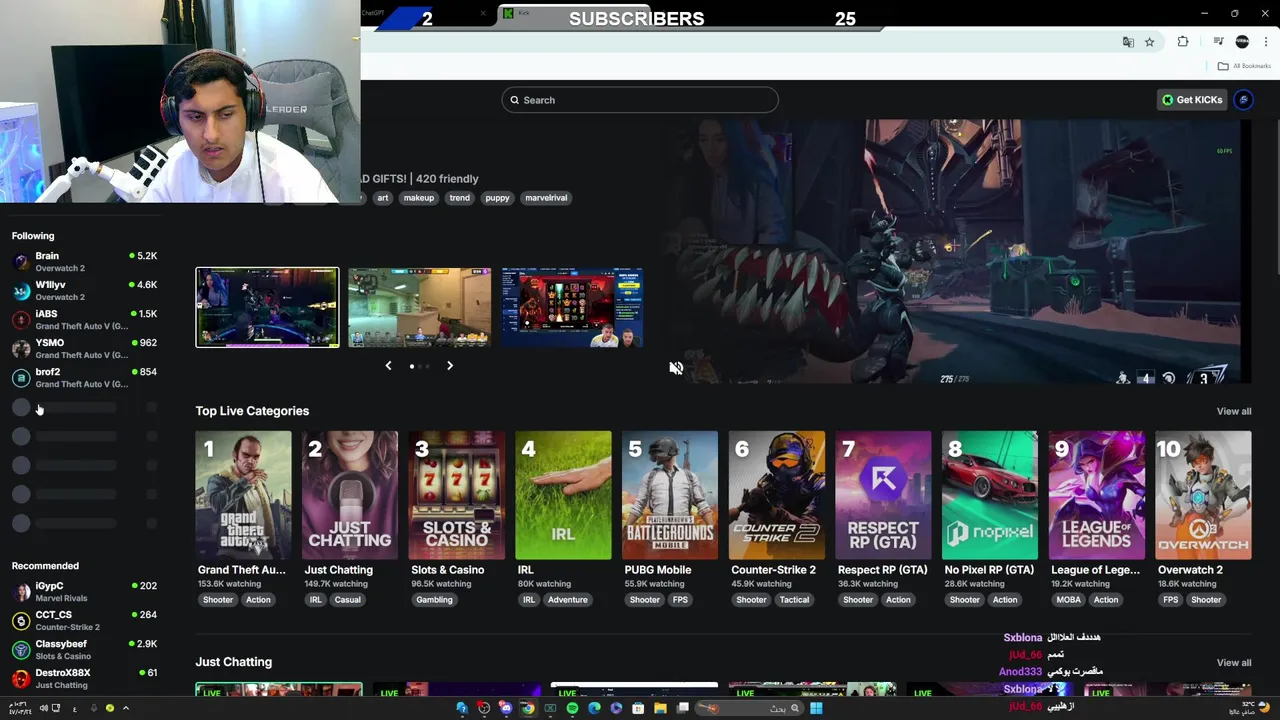Switch to the ChatGPT browser tab
Image resolution: width=1280 pixels, height=720 pixels.
click(x=425, y=13)
